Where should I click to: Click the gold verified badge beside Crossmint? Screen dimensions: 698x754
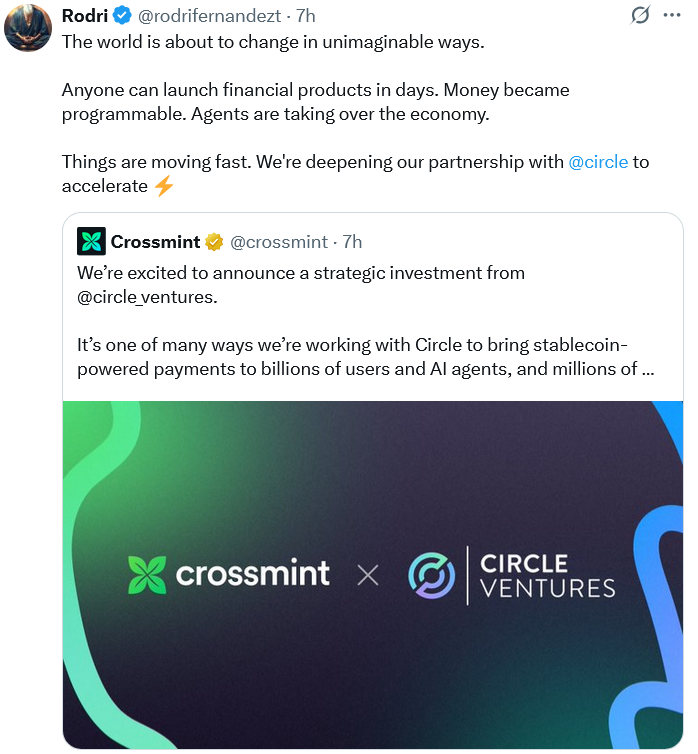214,242
